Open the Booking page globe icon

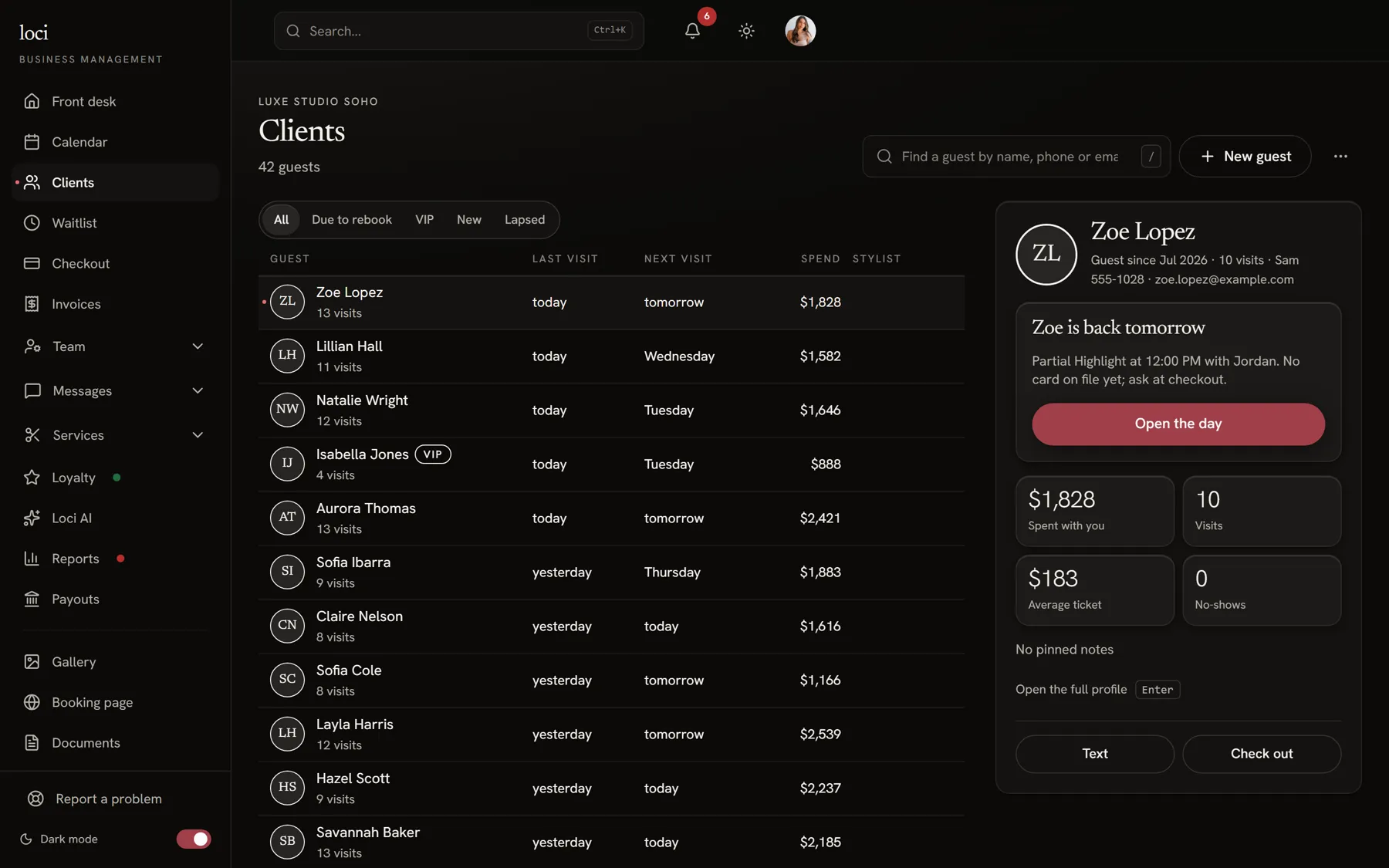coord(32,702)
